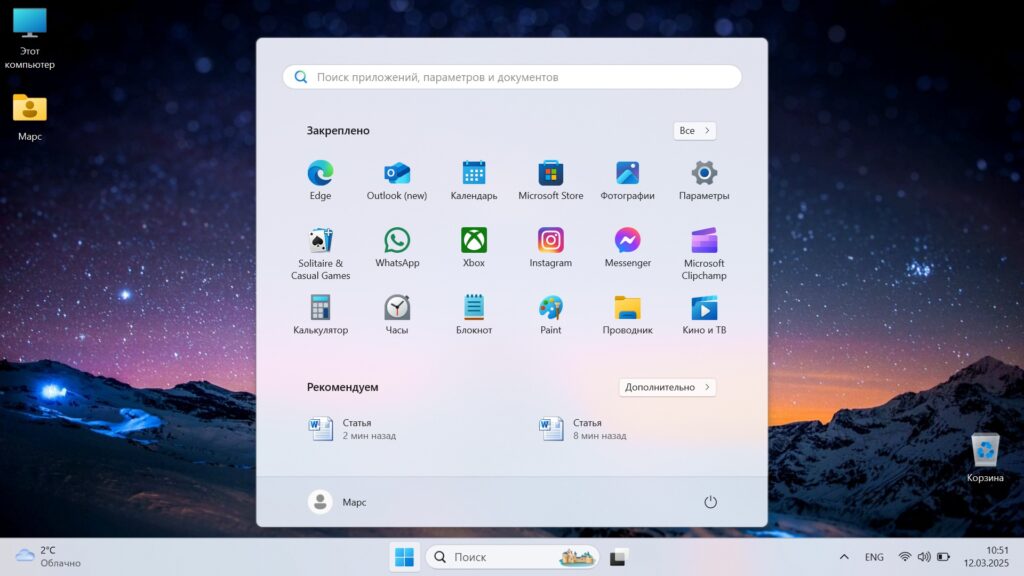Open Блокнот notepad app
Viewport: 1024px width, 576px height.
473,315
